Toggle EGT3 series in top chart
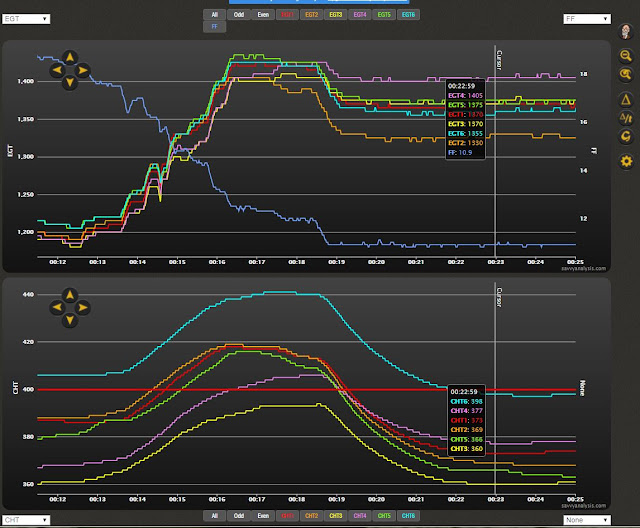Screen dimensions: 640x528 336,15
